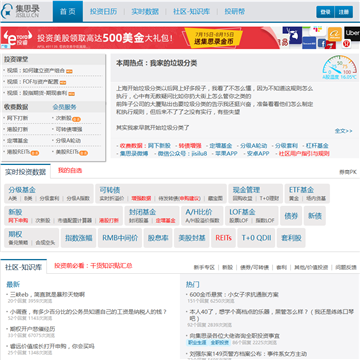This screenshot has width=360, height=360.
Task: Open the 券商PK link
Action: (x=348, y=173)
